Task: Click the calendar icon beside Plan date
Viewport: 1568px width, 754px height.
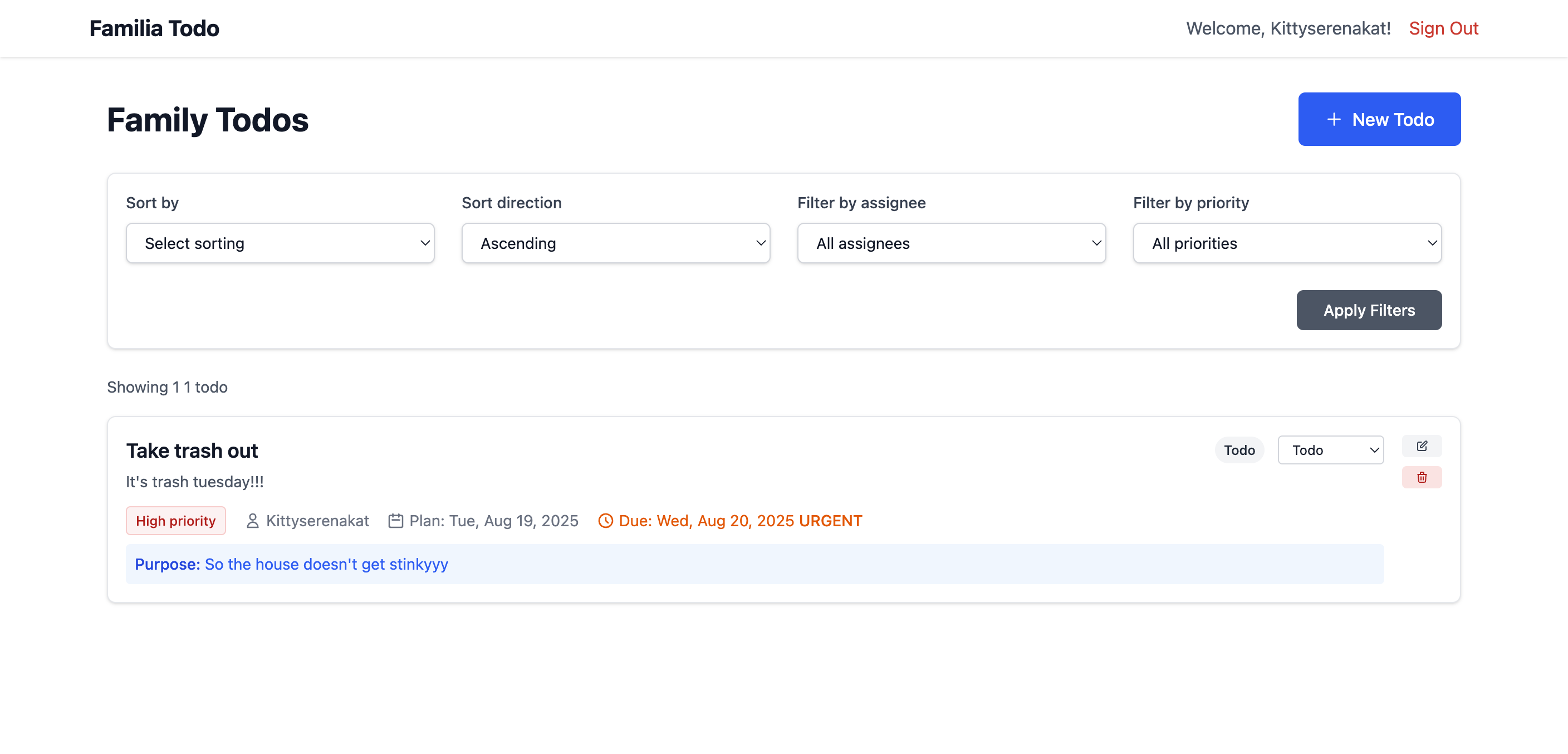Action: point(396,521)
